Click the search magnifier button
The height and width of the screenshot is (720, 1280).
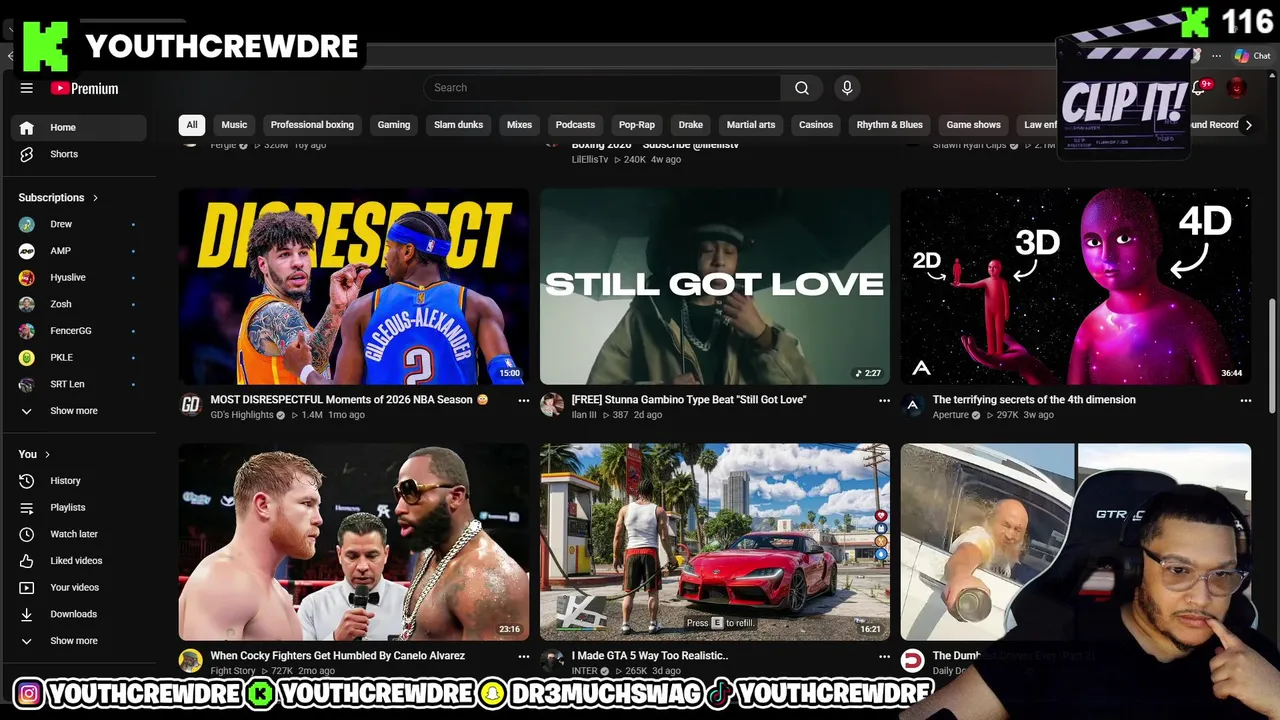(801, 88)
